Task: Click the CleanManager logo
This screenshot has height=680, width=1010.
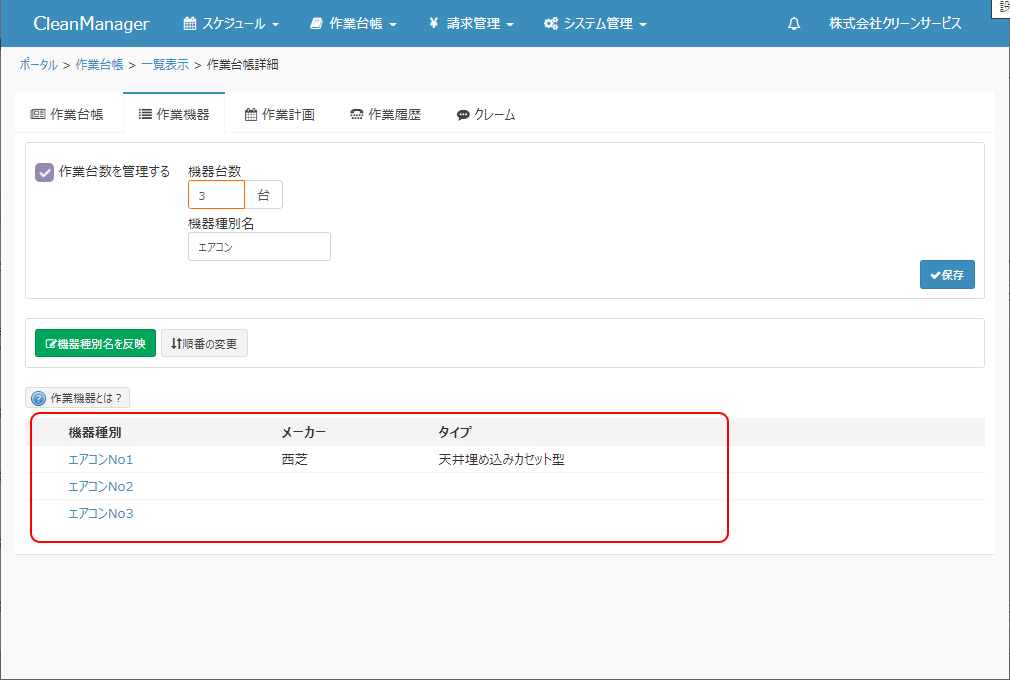Action: (91, 23)
